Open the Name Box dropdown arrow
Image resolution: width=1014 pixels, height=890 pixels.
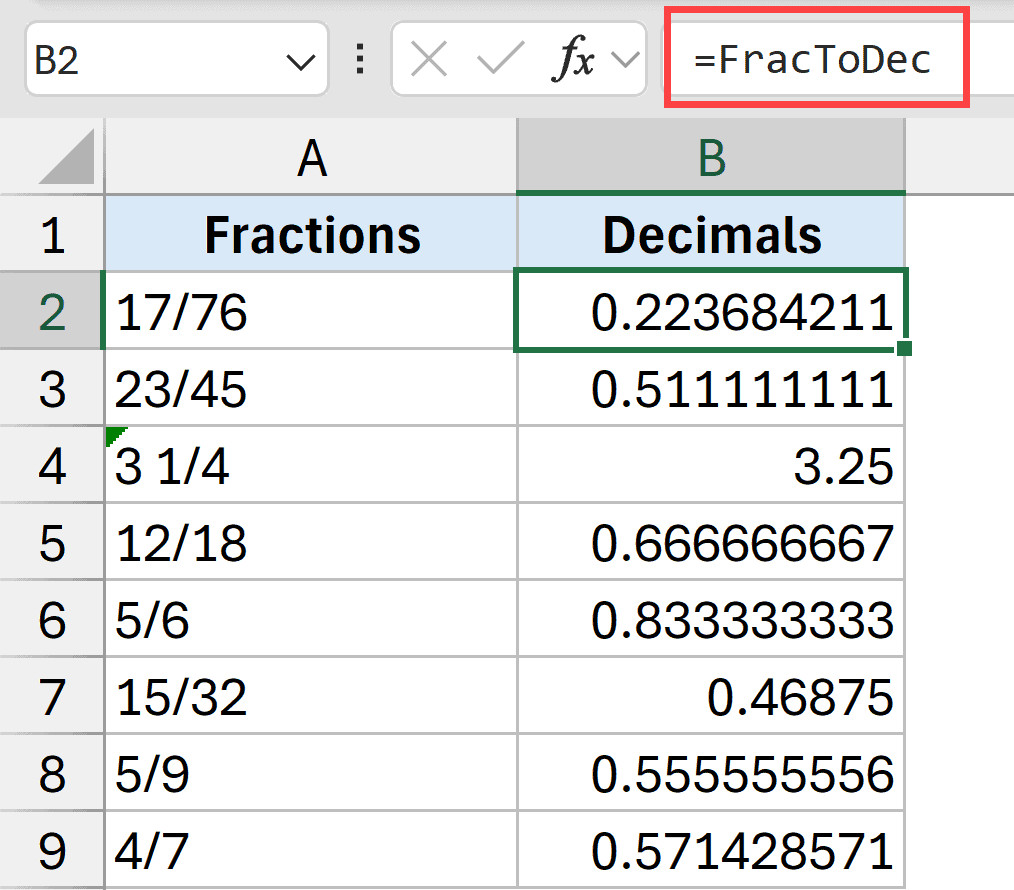click(300, 62)
